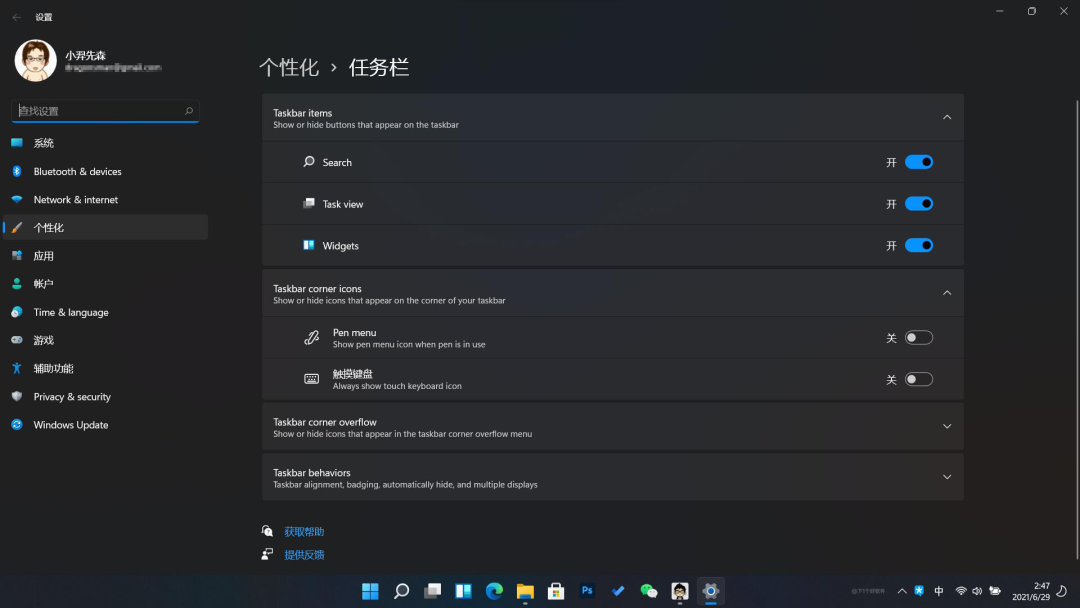Viewport: 1080px width, 608px height.
Task: Click the settings search field
Action: coord(105,111)
